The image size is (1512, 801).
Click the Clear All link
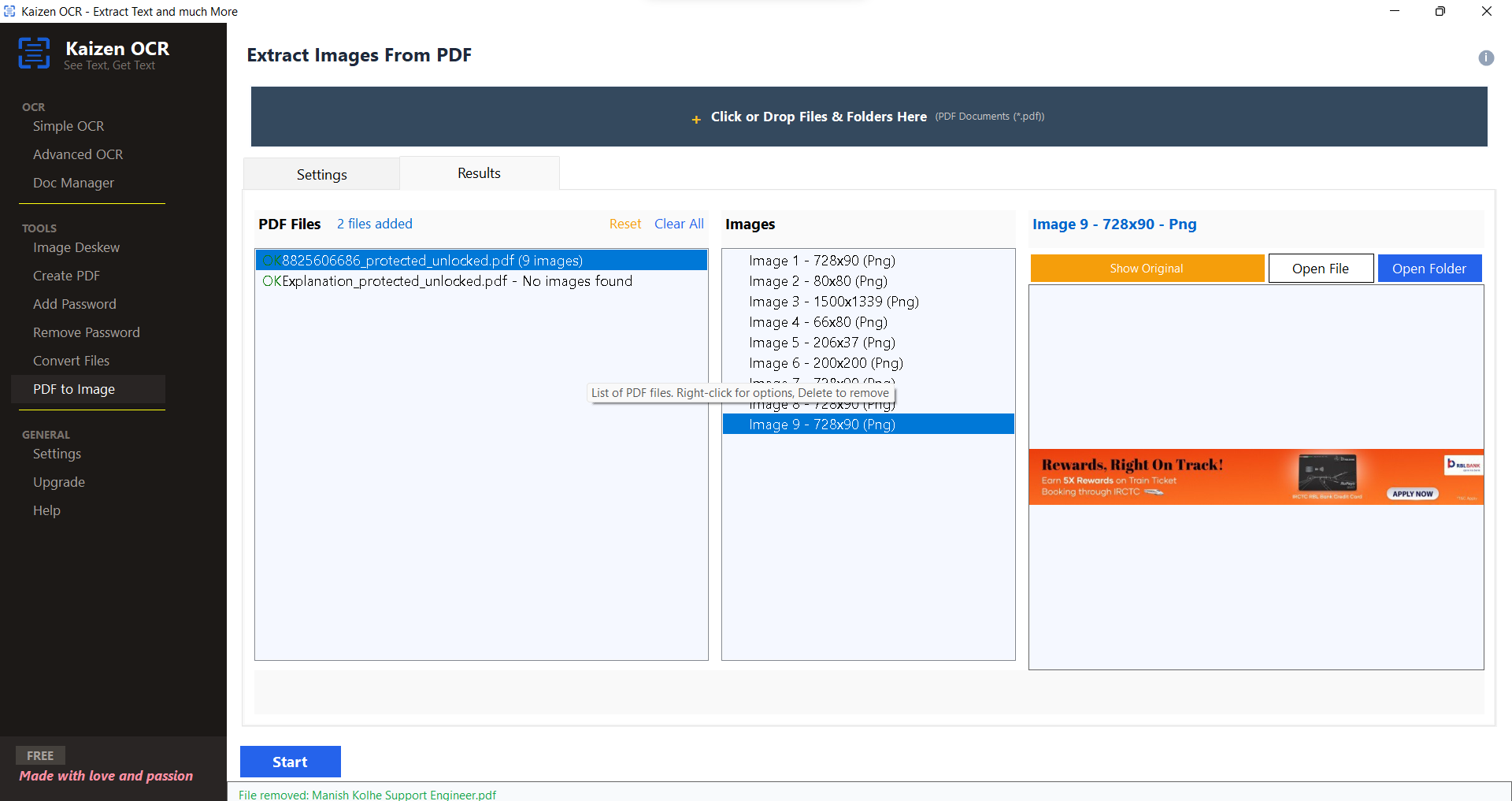pyautogui.click(x=678, y=224)
